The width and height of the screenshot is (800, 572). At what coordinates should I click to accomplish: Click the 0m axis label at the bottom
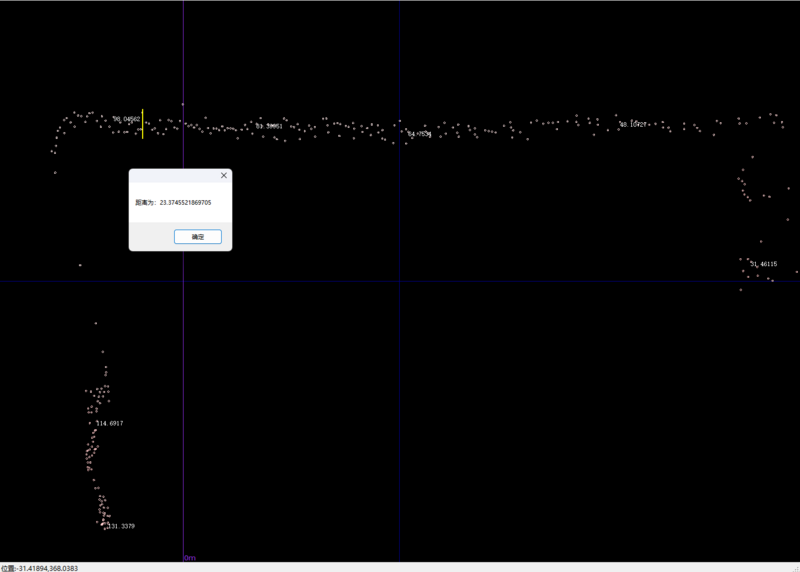(x=190, y=557)
